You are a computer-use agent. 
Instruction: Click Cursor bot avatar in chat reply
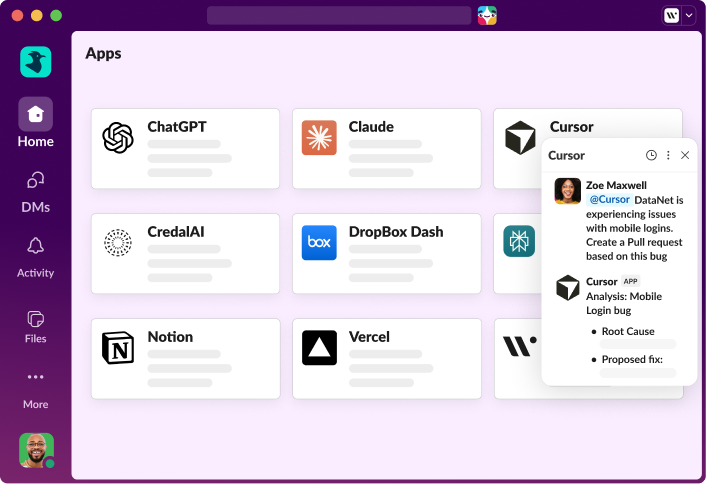click(567, 287)
